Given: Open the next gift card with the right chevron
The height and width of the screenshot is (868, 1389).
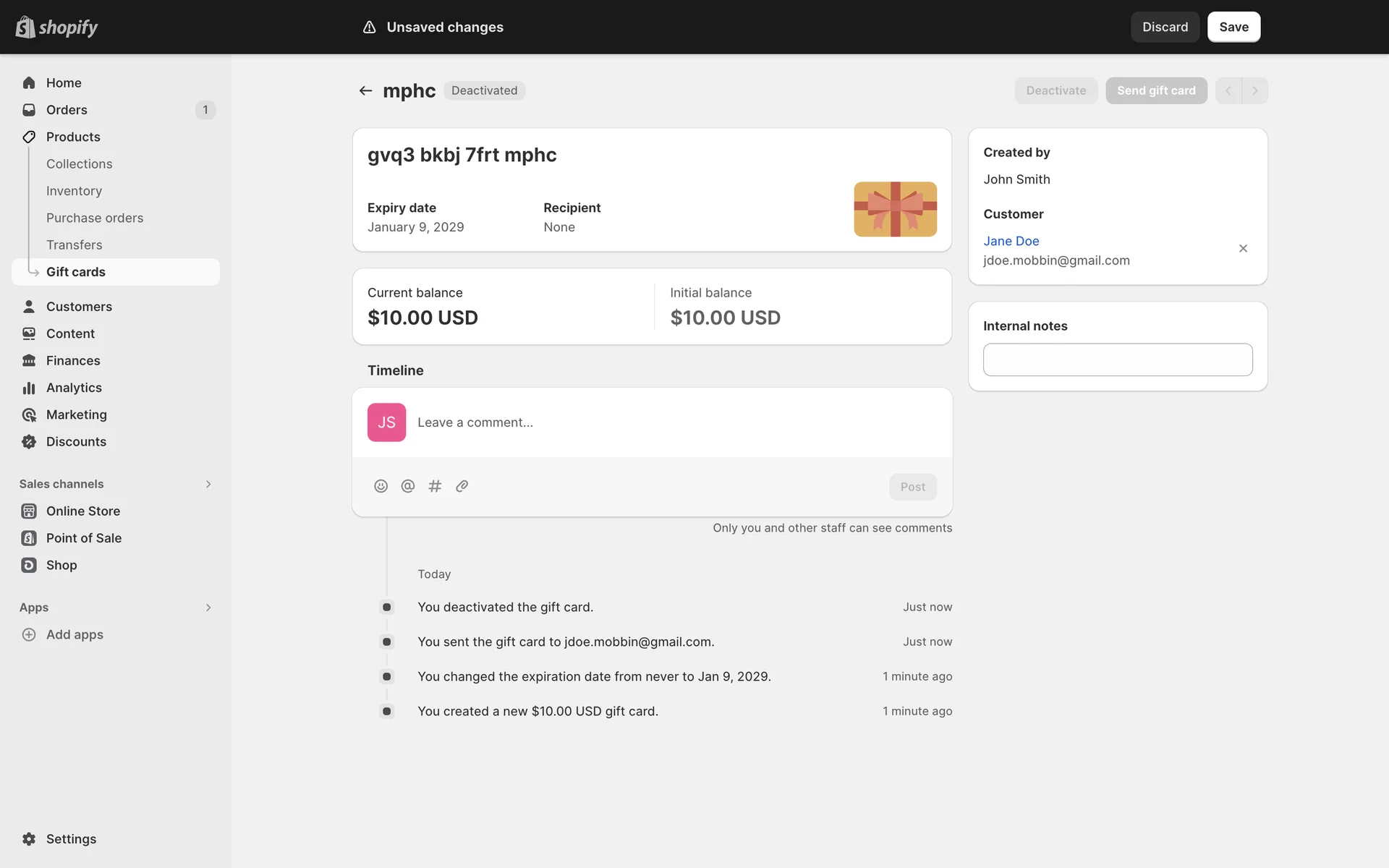Looking at the screenshot, I should tap(1255, 90).
